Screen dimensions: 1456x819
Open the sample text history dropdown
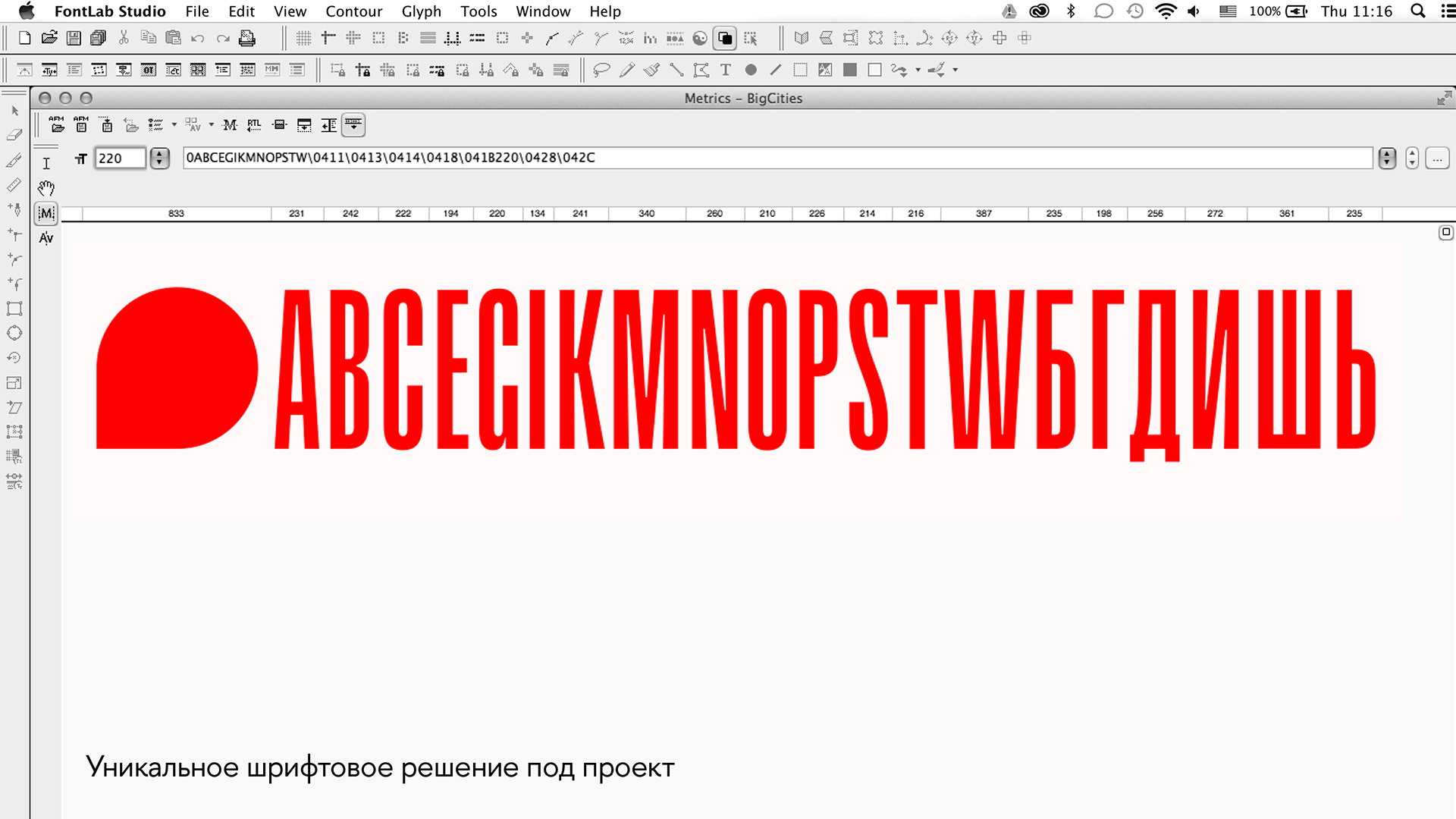click(1387, 158)
